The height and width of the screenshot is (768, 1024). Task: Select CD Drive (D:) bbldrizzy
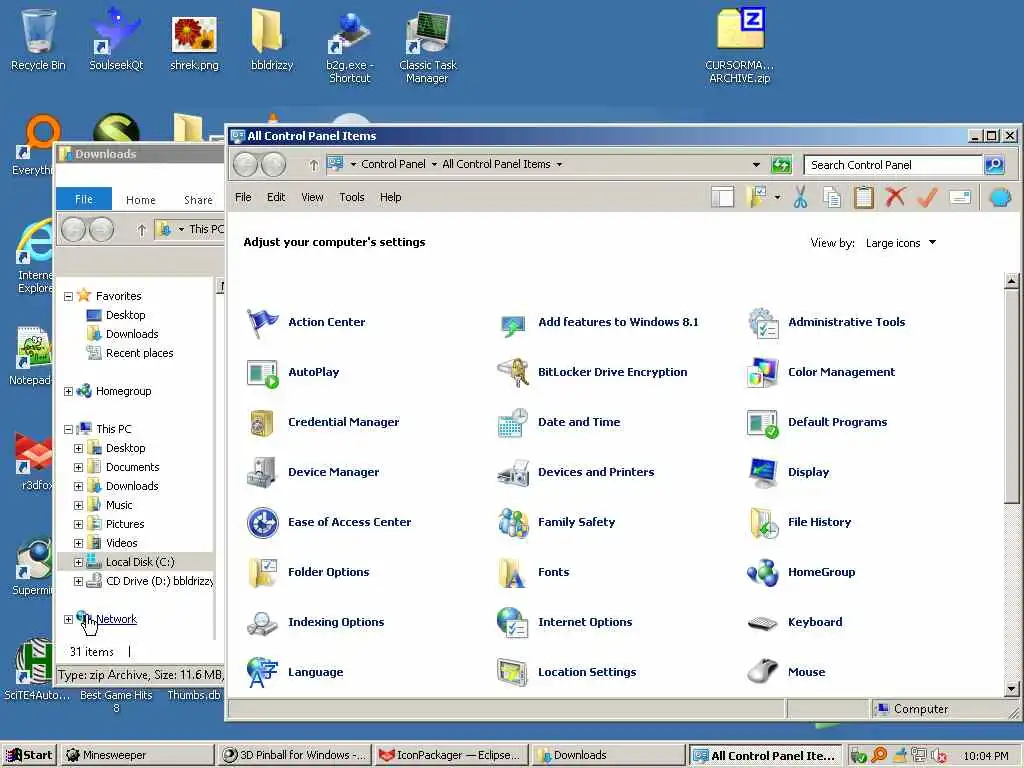[152, 581]
